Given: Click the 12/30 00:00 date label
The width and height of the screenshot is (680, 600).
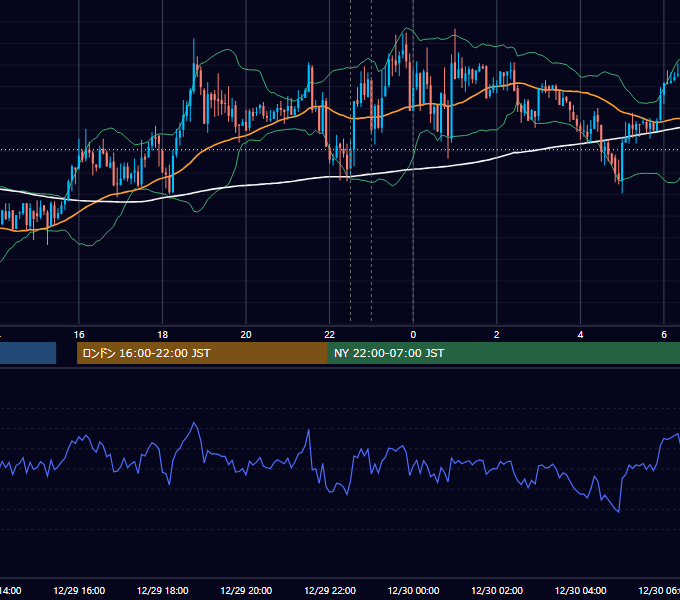Looking at the screenshot, I should coord(413,591).
